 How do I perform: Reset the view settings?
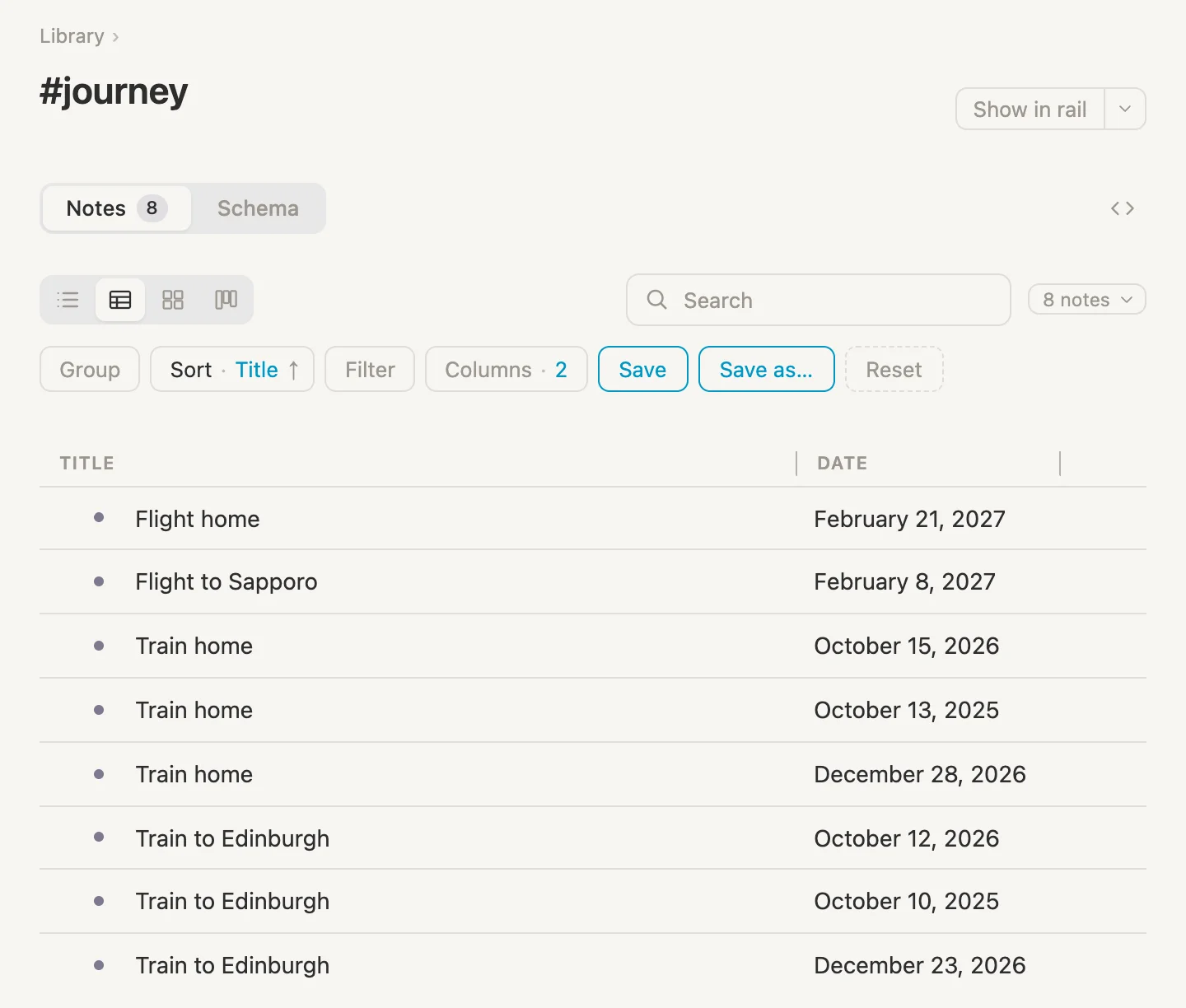tap(894, 370)
